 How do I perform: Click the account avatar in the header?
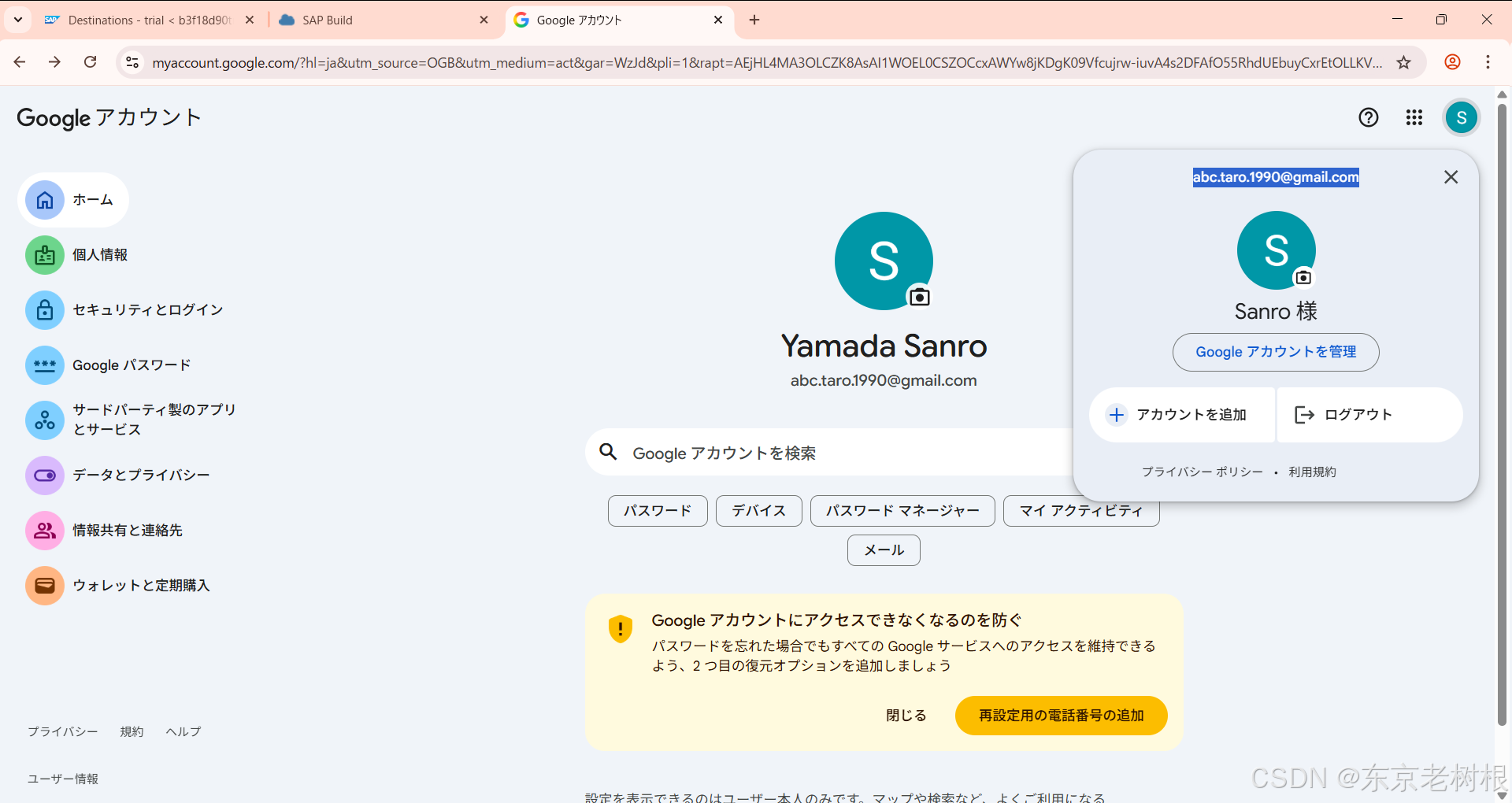point(1462,117)
